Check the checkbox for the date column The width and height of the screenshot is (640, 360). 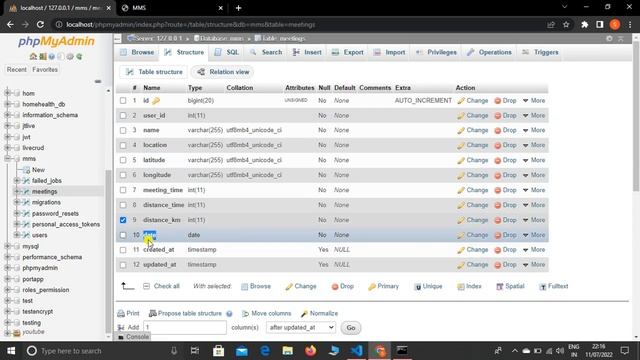[123, 235]
